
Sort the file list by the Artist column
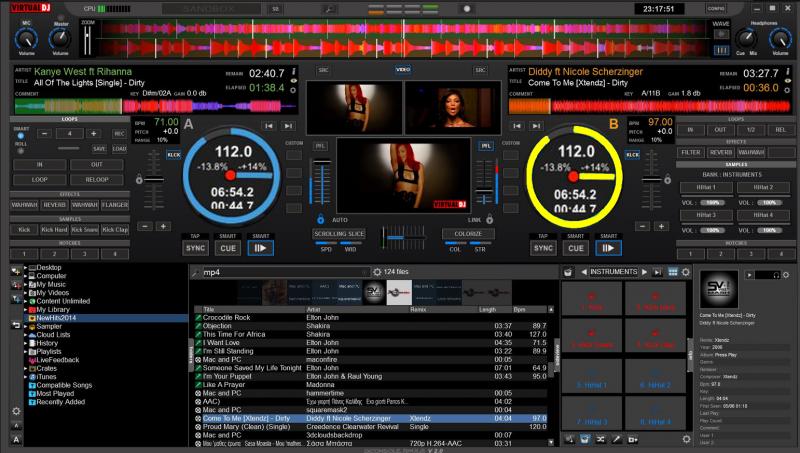(356, 309)
